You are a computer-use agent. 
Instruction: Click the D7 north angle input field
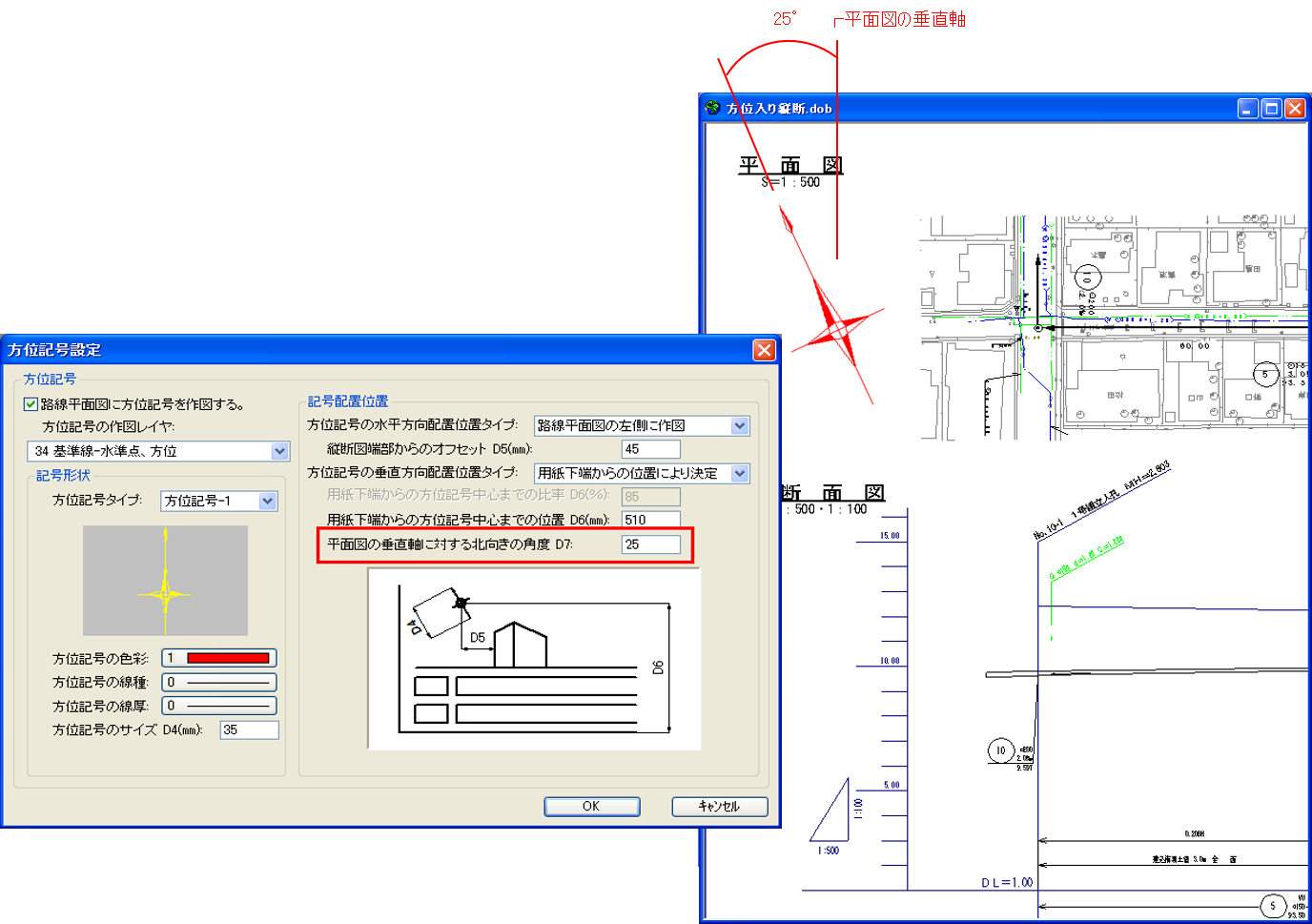click(x=651, y=544)
